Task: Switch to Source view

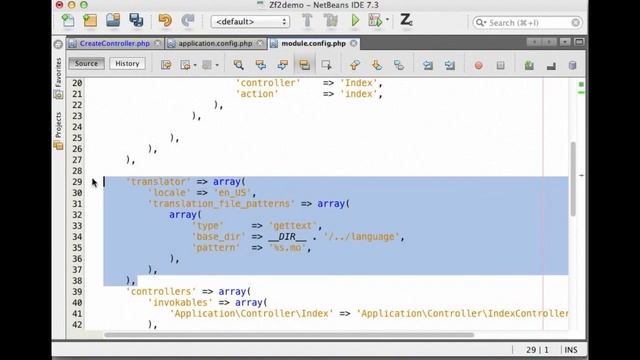Action: click(87, 64)
